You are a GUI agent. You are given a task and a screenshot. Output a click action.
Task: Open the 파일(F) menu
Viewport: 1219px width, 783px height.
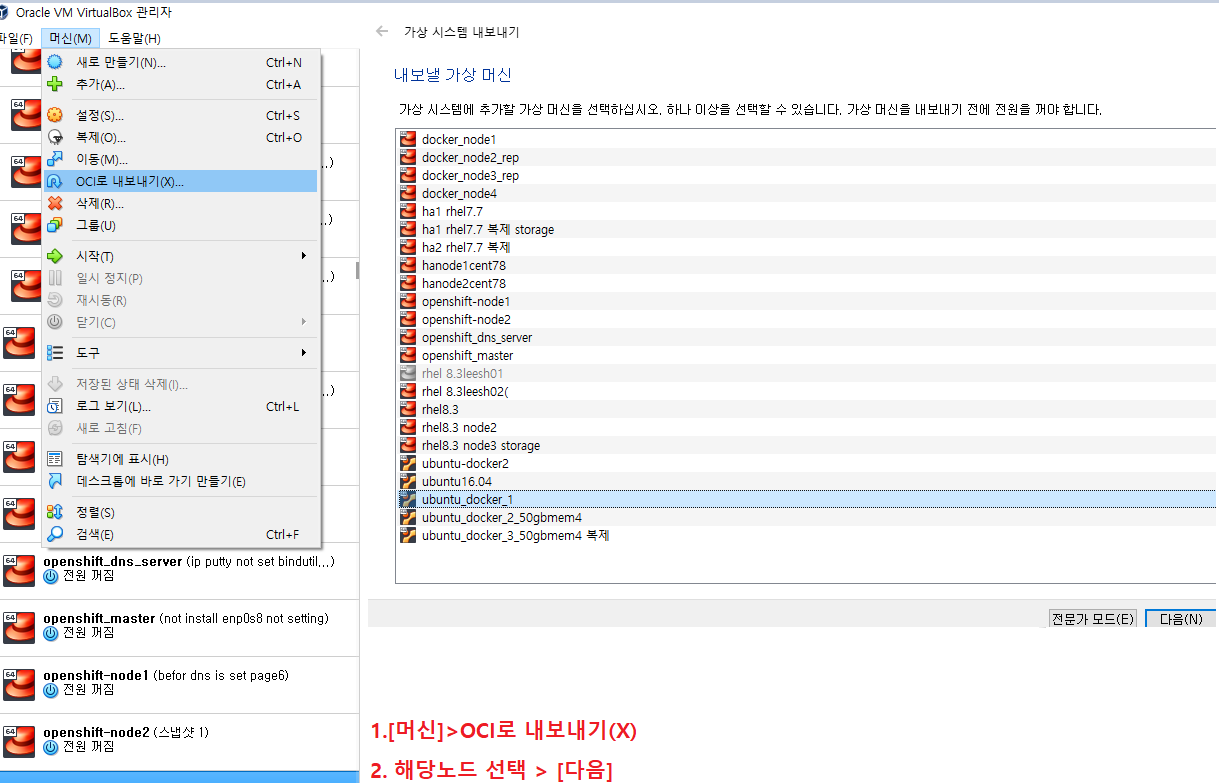tap(16, 38)
